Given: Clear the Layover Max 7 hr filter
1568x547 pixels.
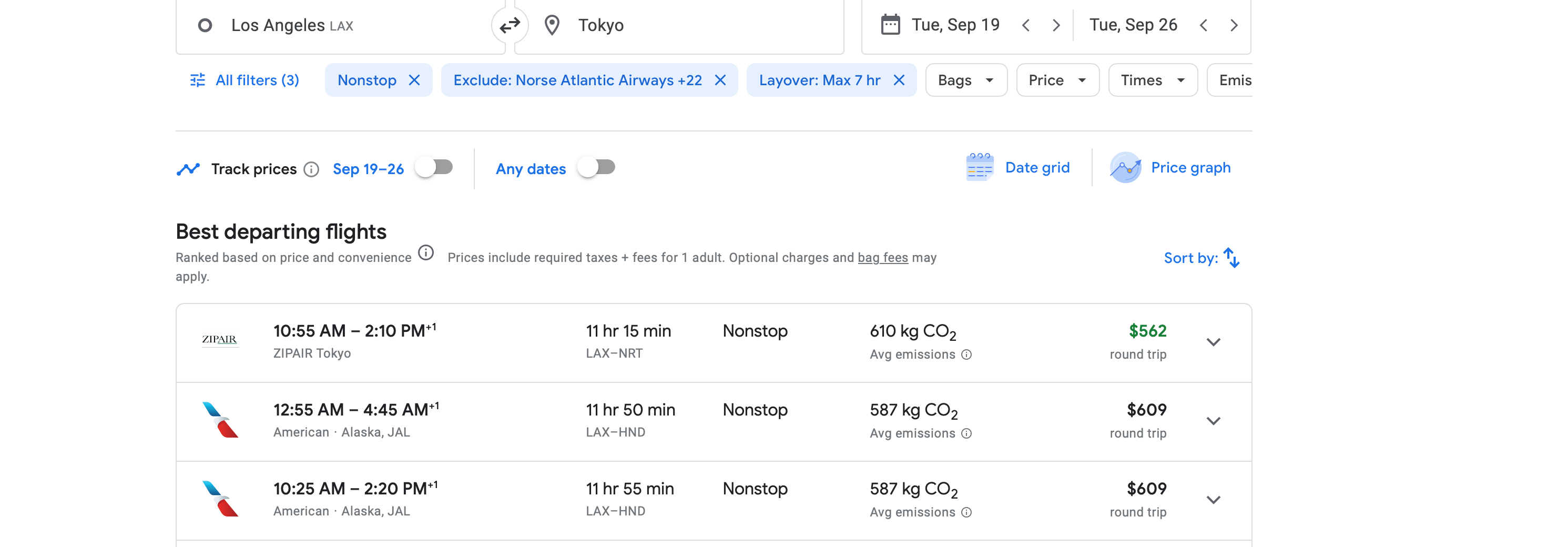Looking at the screenshot, I should 899,80.
